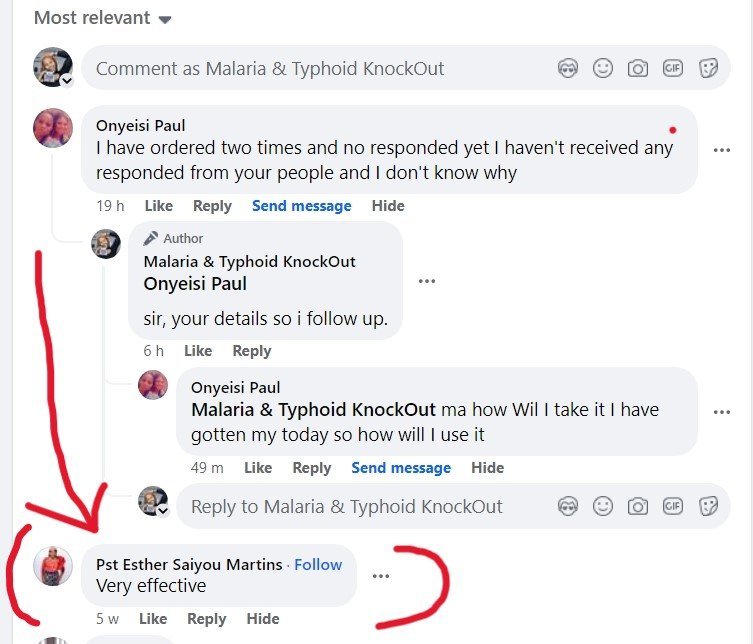Add GIF in top comment box
Viewport: 753px width, 644px height.
click(x=673, y=68)
